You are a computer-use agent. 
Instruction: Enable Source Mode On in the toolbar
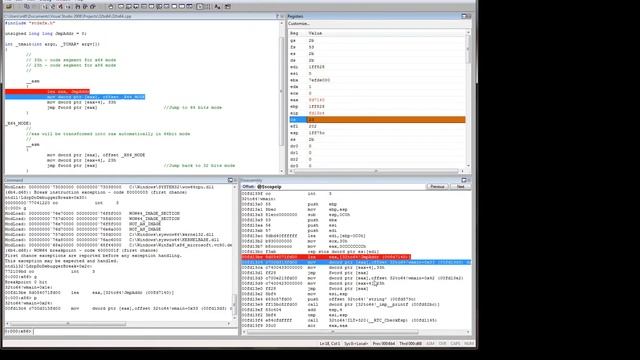pos(200,7)
